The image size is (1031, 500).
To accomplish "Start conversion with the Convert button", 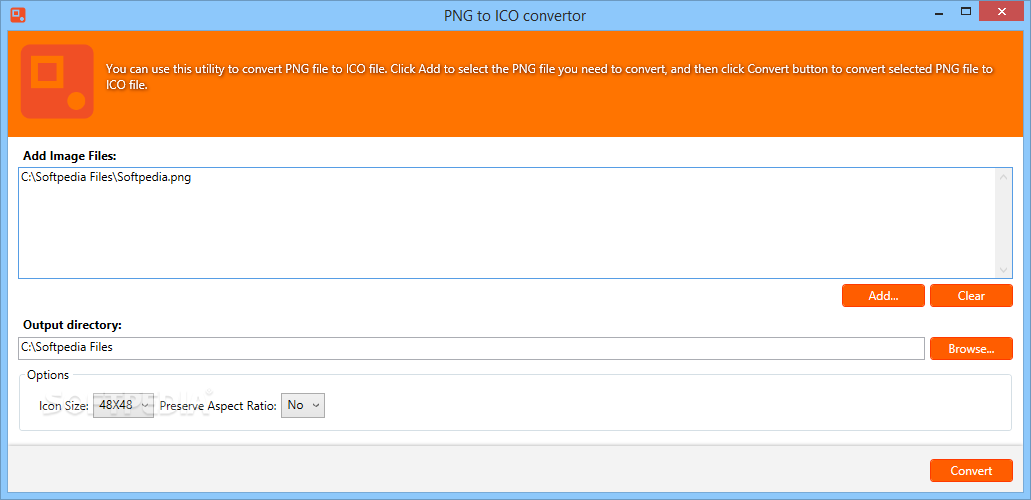I will [x=971, y=470].
